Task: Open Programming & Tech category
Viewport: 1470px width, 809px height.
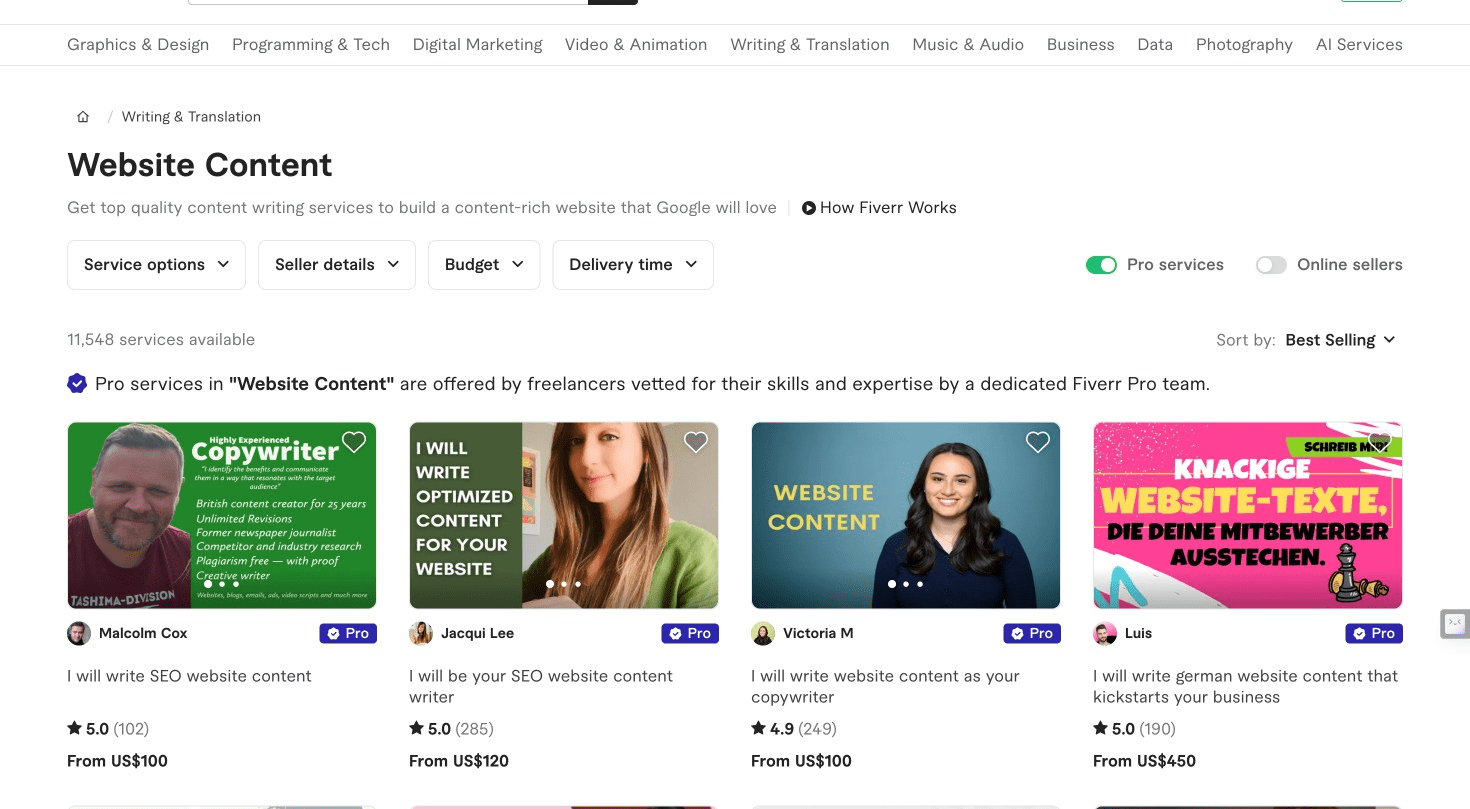Action: [311, 45]
